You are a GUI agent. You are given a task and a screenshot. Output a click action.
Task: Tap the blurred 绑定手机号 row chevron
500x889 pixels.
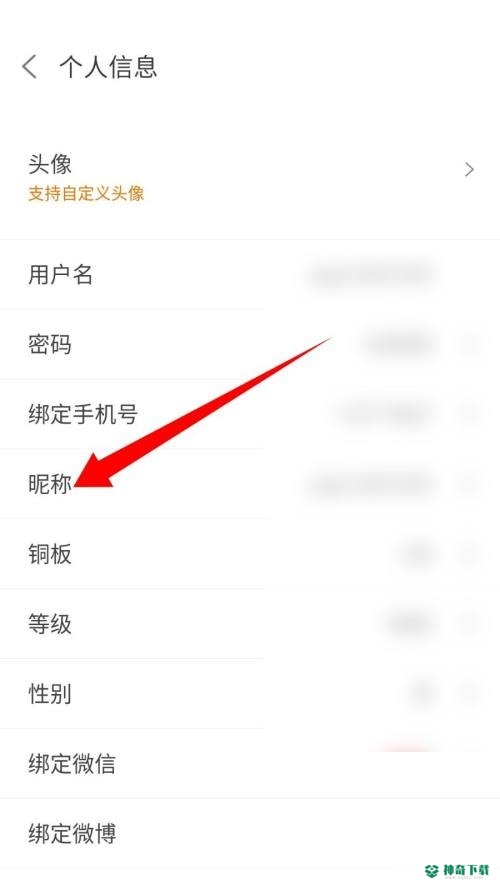click(471, 414)
